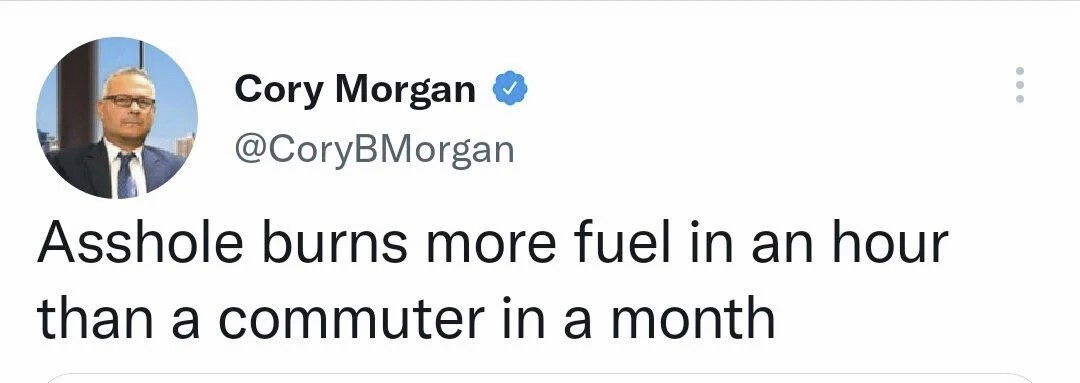The image size is (1080, 383).
Task: Click the first name Cory in the display name
Action: (x=278, y=90)
